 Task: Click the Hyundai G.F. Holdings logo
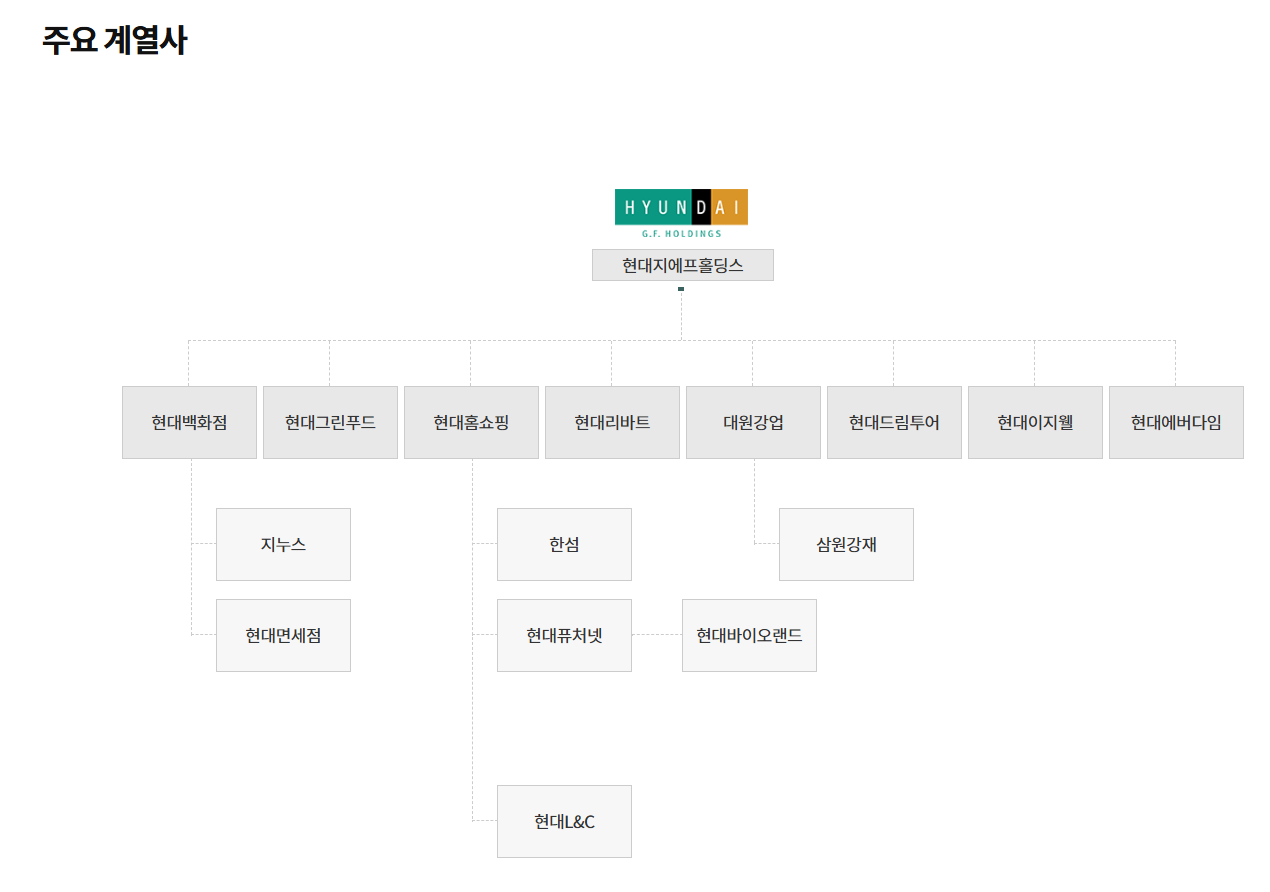pyautogui.click(x=681, y=213)
